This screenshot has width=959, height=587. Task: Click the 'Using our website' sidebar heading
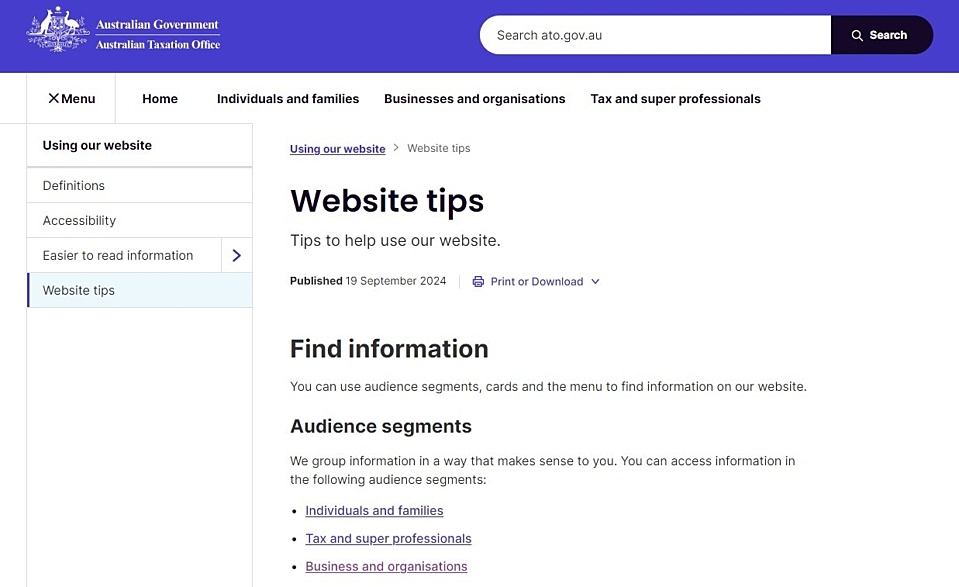[x=96, y=145]
